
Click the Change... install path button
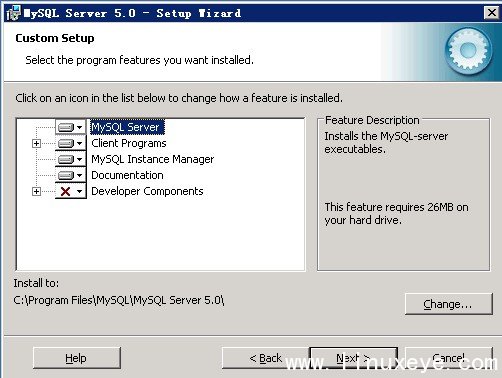tap(448, 304)
